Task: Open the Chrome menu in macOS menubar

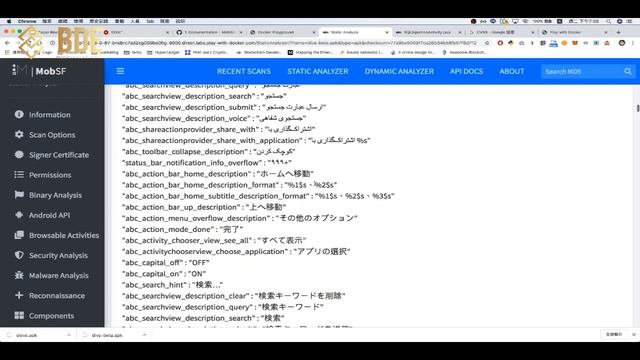Action: [x=27, y=21]
